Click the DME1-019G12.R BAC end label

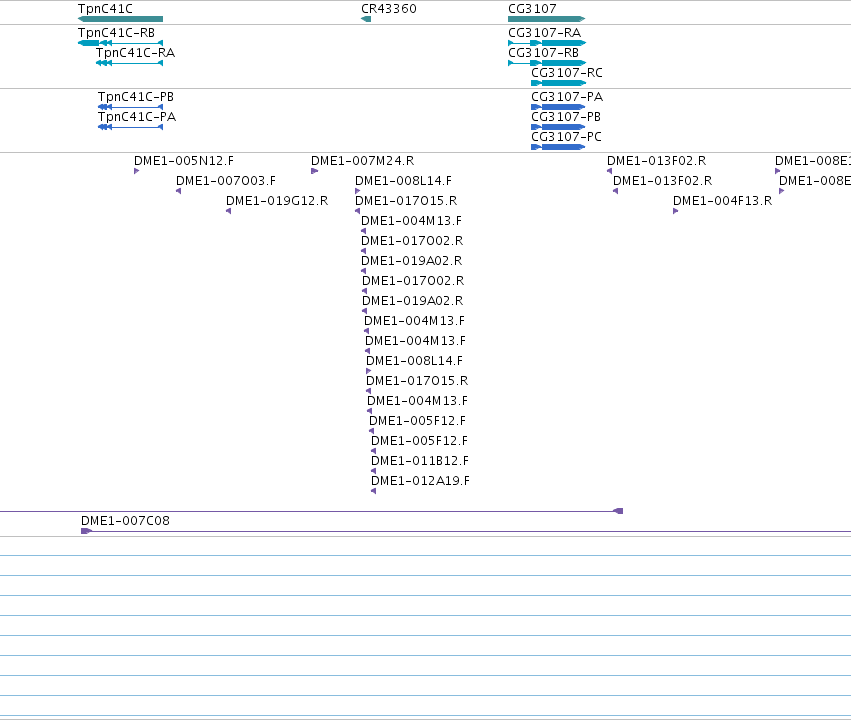277,201
